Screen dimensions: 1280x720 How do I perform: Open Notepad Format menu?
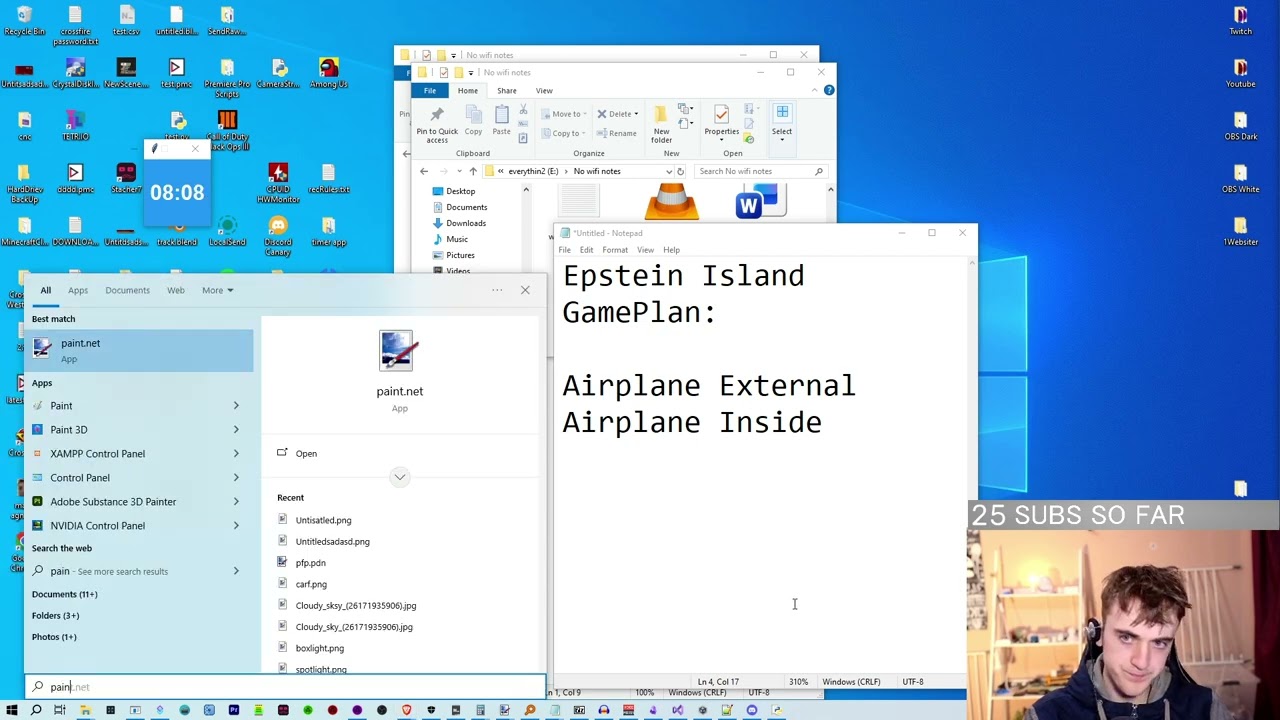point(615,250)
